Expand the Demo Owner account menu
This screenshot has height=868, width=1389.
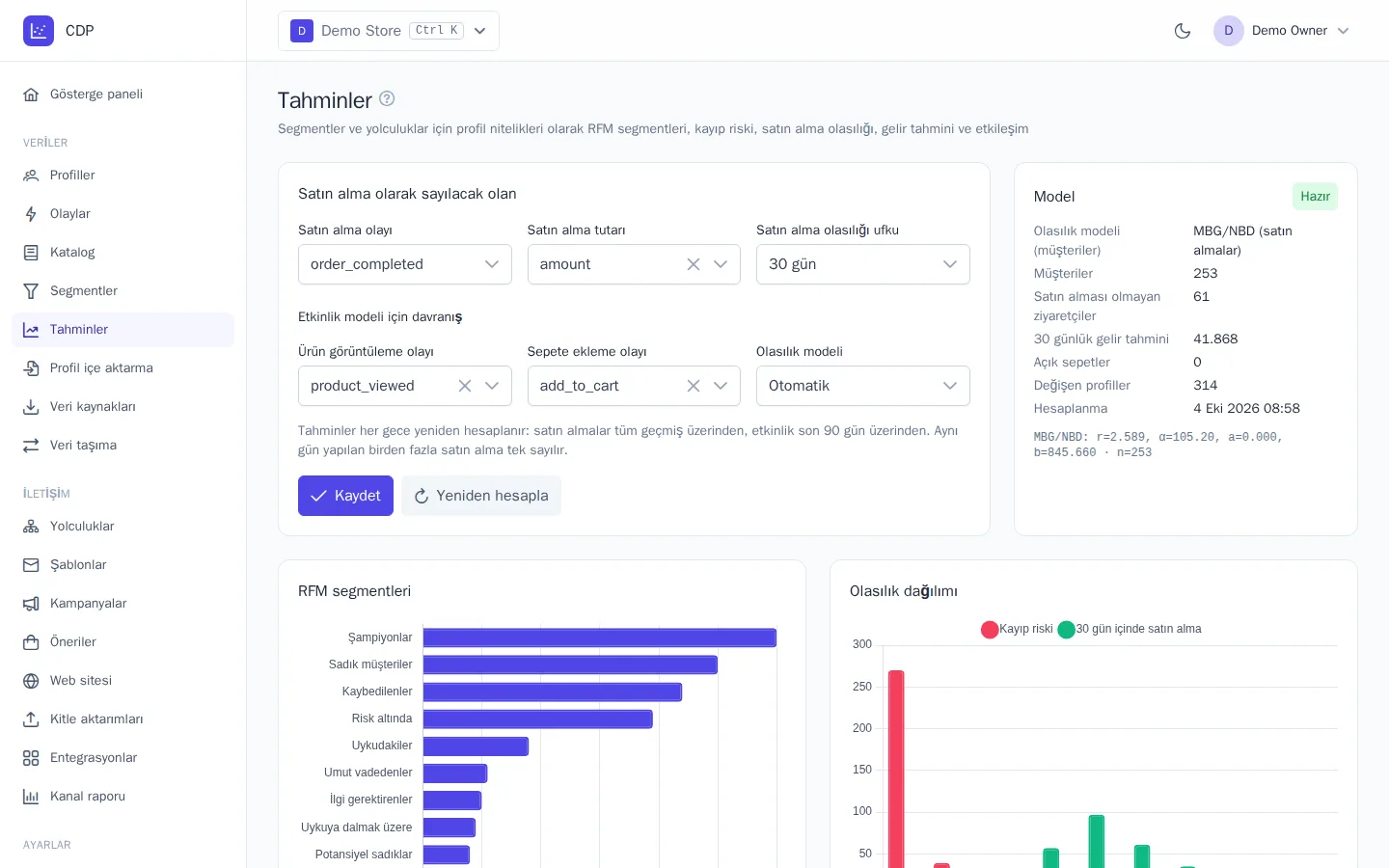[1282, 31]
